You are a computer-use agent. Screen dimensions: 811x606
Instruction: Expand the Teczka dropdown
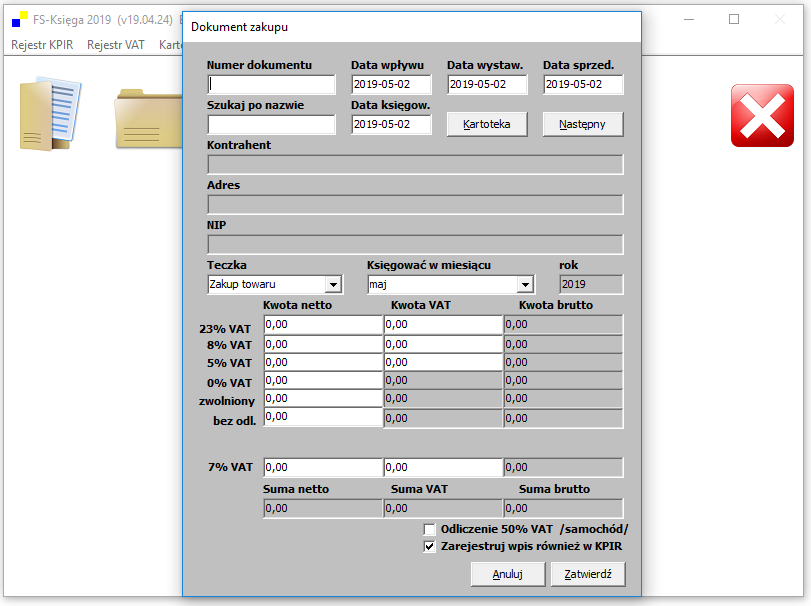334,284
